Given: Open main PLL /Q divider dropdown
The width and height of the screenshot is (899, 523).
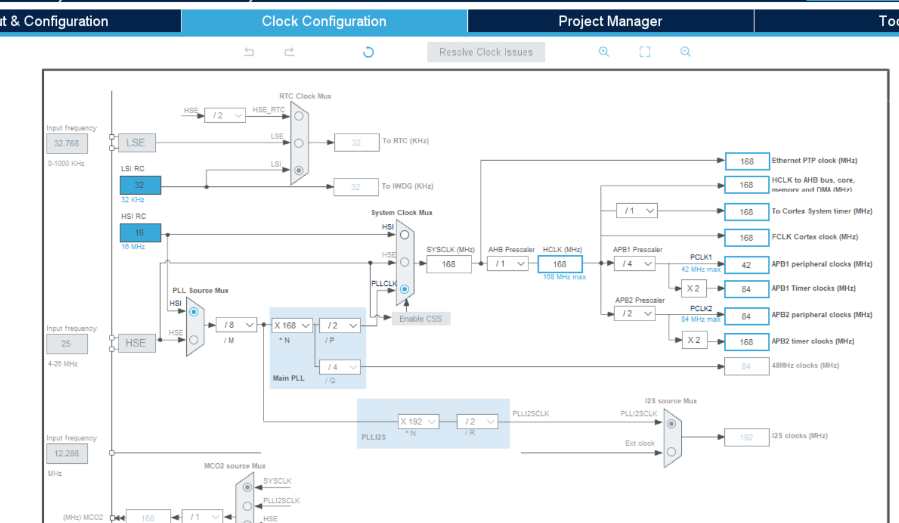Looking at the screenshot, I should (x=339, y=367).
